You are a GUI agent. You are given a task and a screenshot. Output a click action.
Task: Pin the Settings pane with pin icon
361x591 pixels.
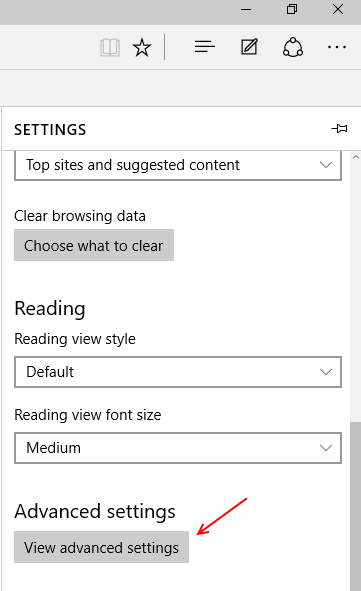(x=340, y=129)
